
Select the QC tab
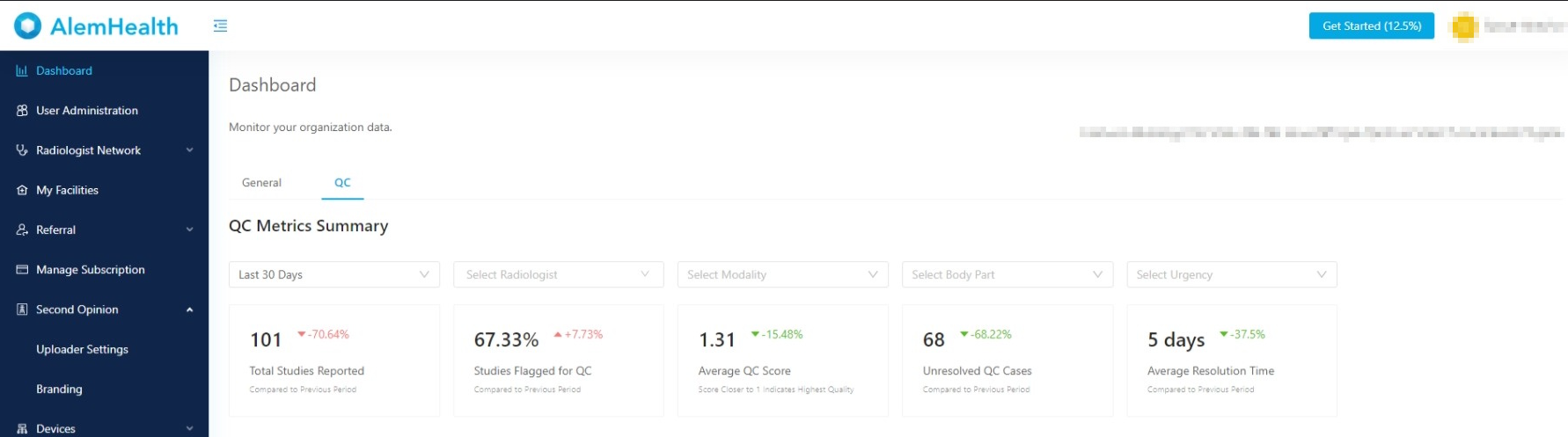click(x=342, y=183)
